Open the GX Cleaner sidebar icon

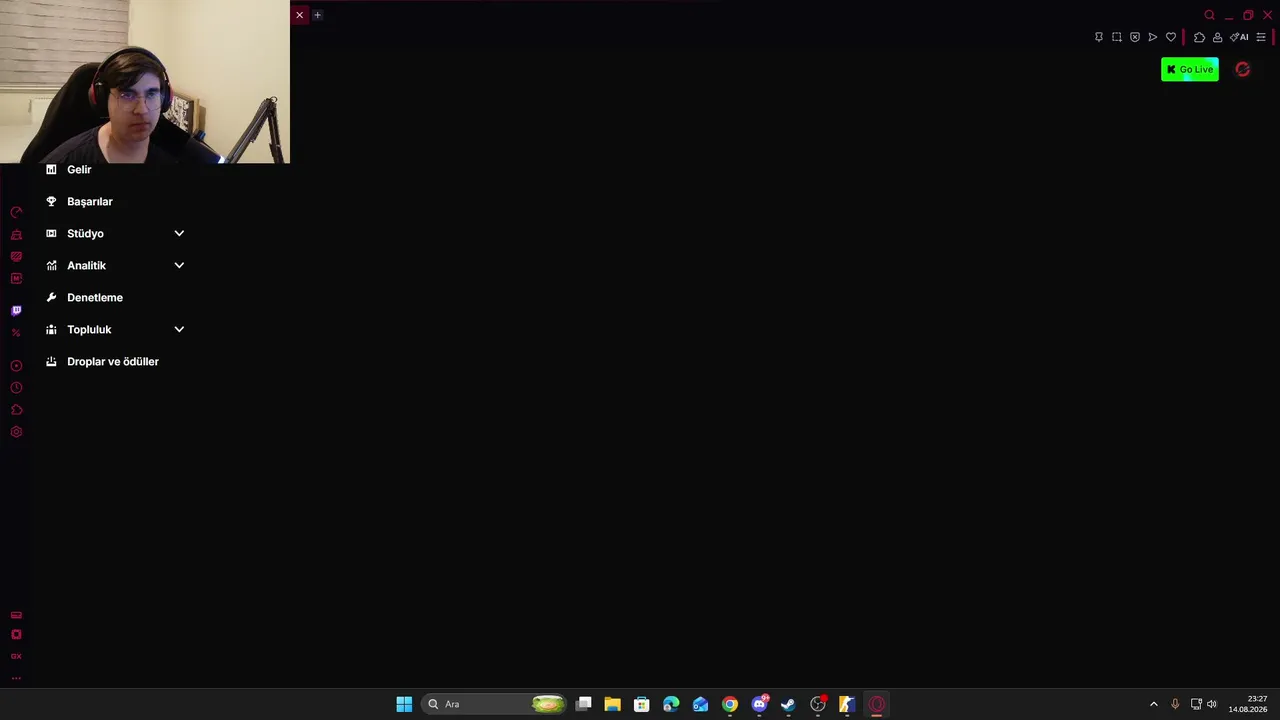(16, 235)
